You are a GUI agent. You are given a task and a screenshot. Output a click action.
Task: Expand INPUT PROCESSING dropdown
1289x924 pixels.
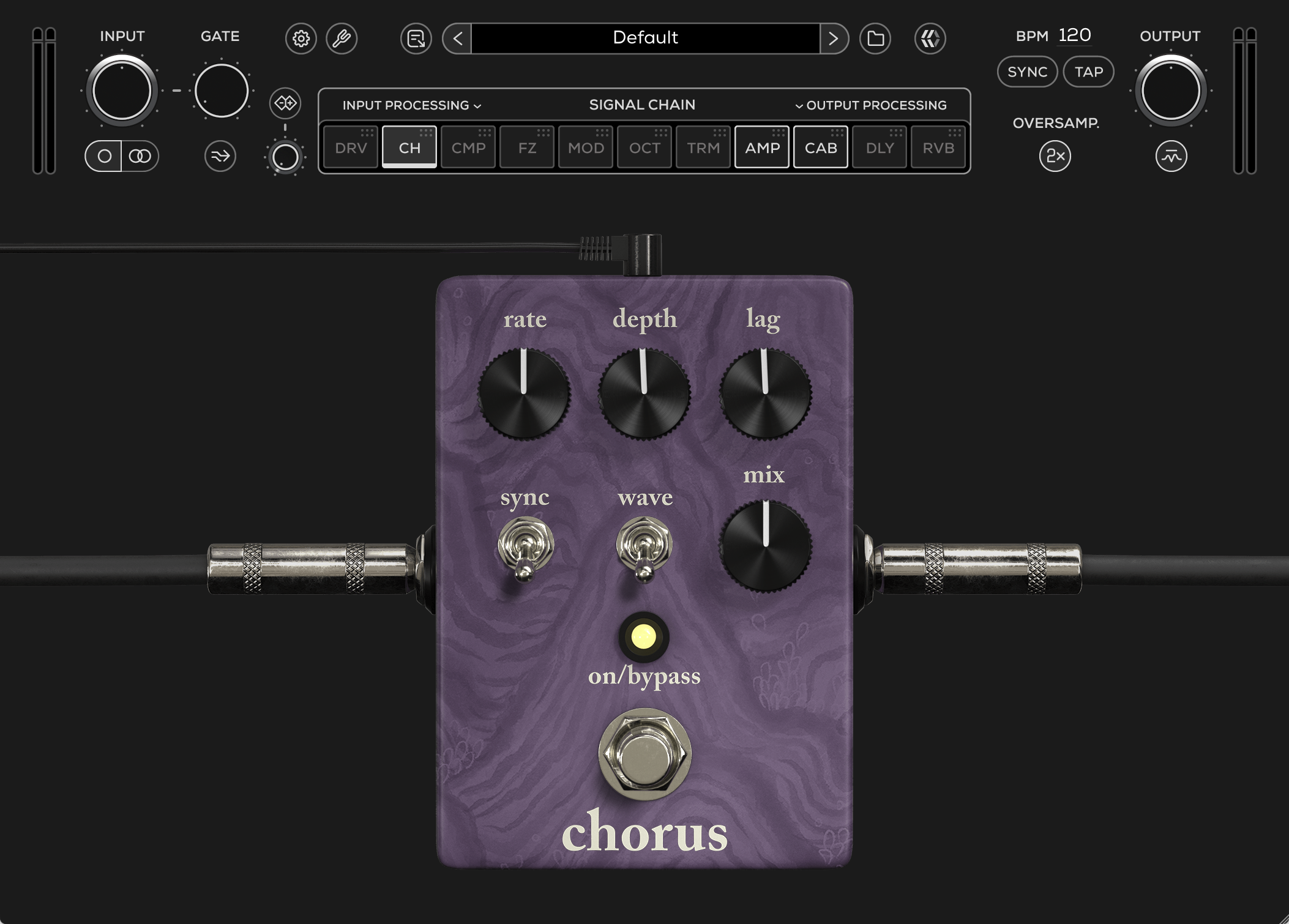coord(412,105)
